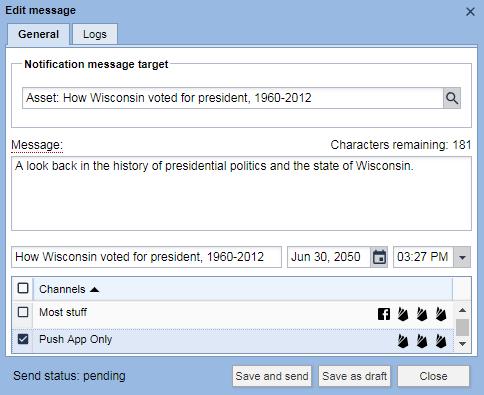Click the channel list scroll down arrow
Viewport: 484px width, 395px height.
(x=462, y=344)
